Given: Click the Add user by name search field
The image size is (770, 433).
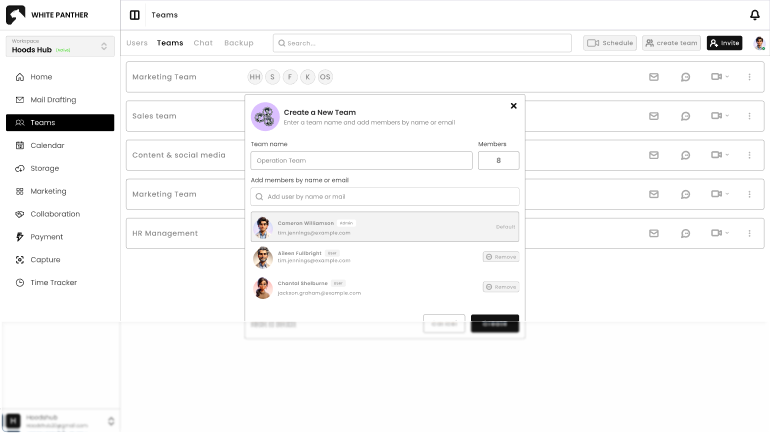Looking at the screenshot, I should [385, 197].
